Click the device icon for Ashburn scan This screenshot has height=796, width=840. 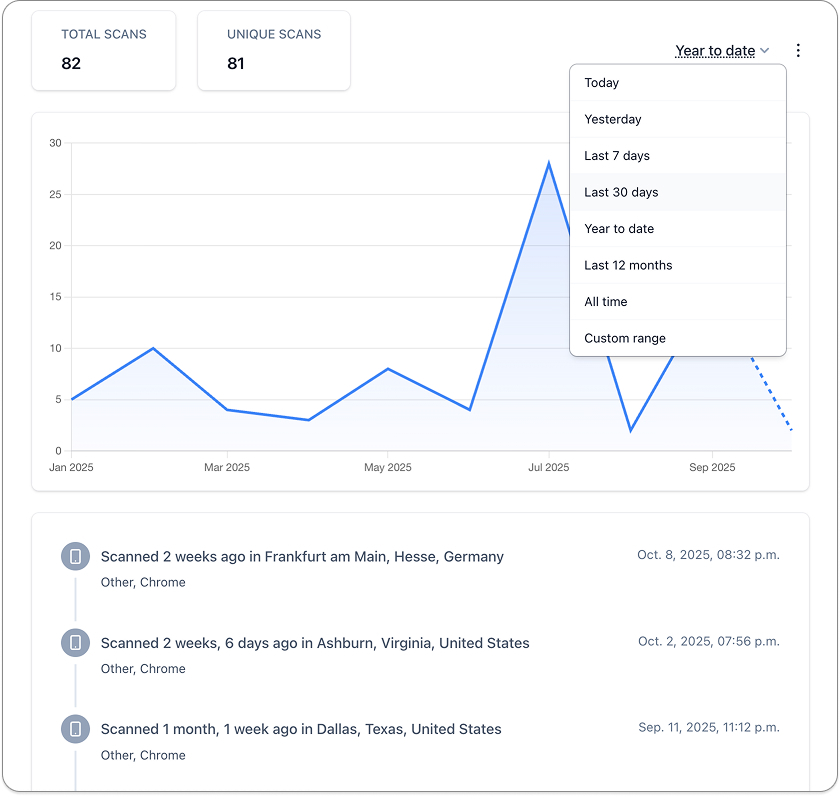click(76, 642)
